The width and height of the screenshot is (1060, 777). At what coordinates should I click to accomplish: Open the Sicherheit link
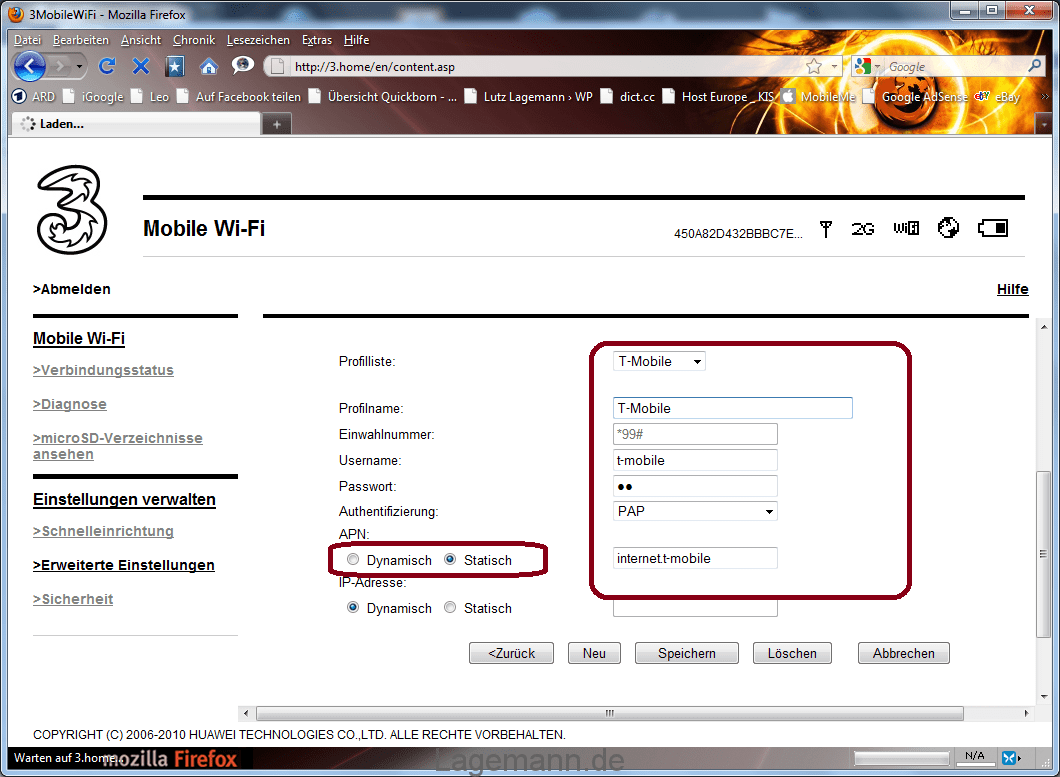click(x=73, y=598)
